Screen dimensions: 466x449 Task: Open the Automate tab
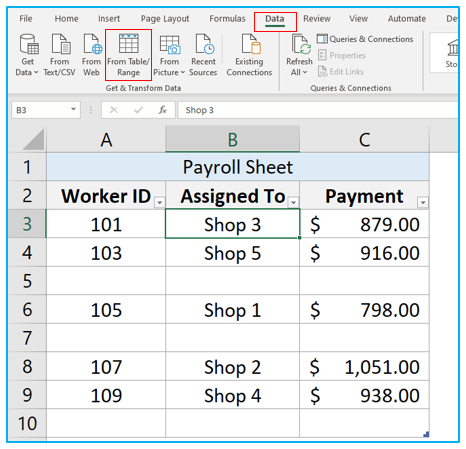pyautogui.click(x=407, y=19)
